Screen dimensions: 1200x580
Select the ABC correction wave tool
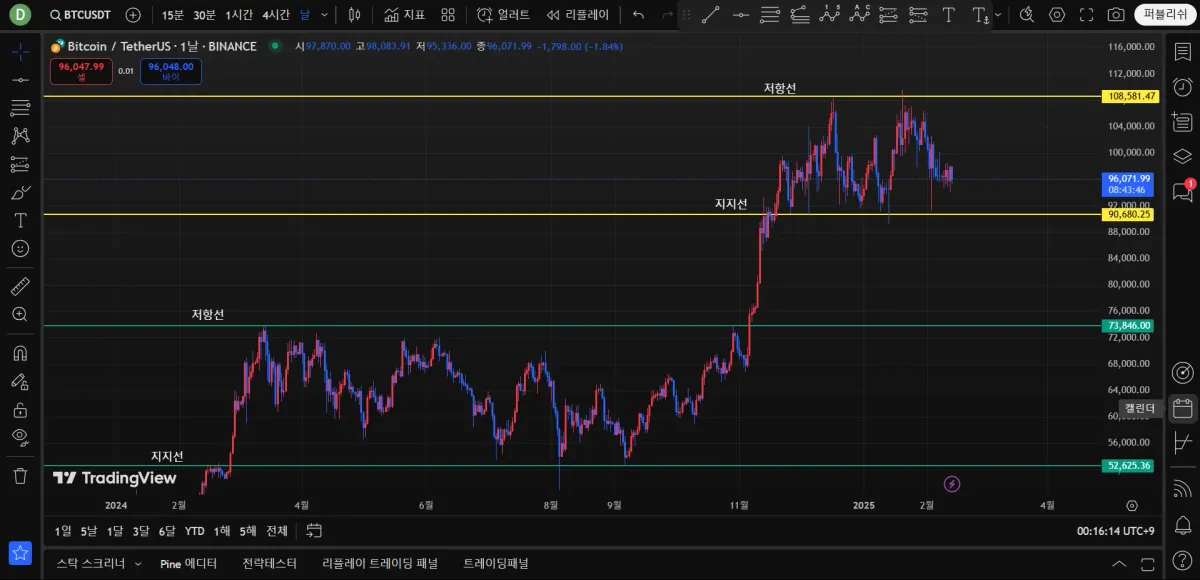tap(859, 15)
